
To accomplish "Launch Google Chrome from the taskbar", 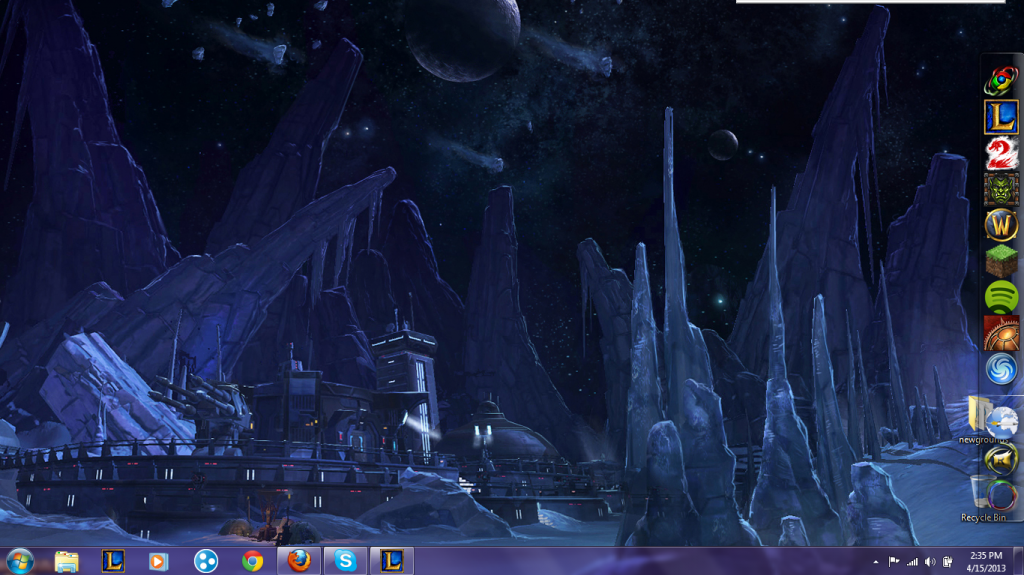I will pos(253,561).
